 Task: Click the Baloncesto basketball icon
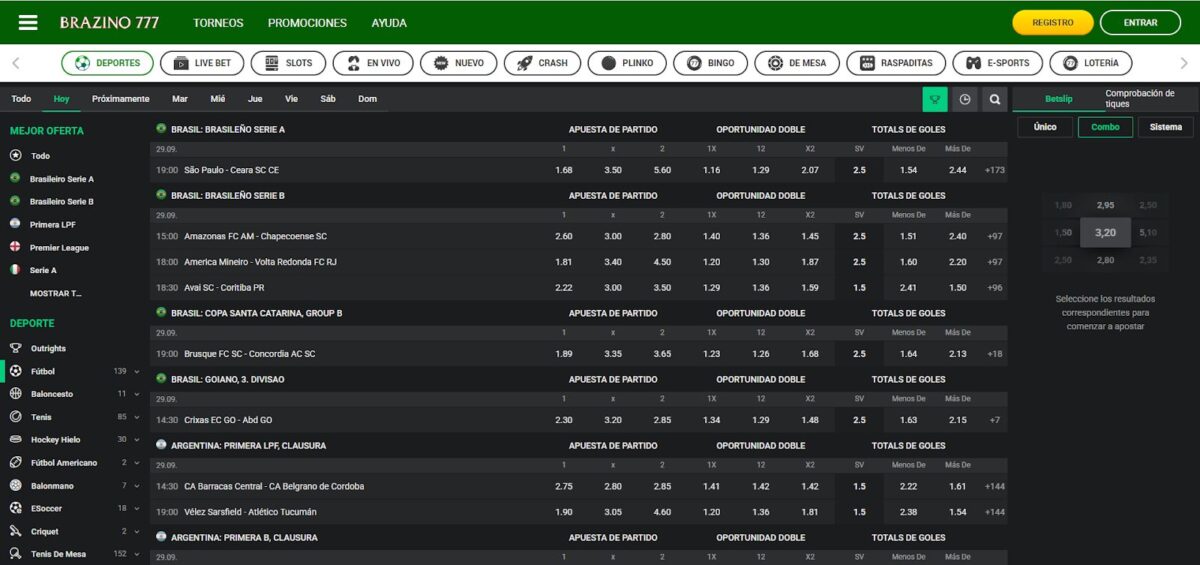[x=15, y=394]
